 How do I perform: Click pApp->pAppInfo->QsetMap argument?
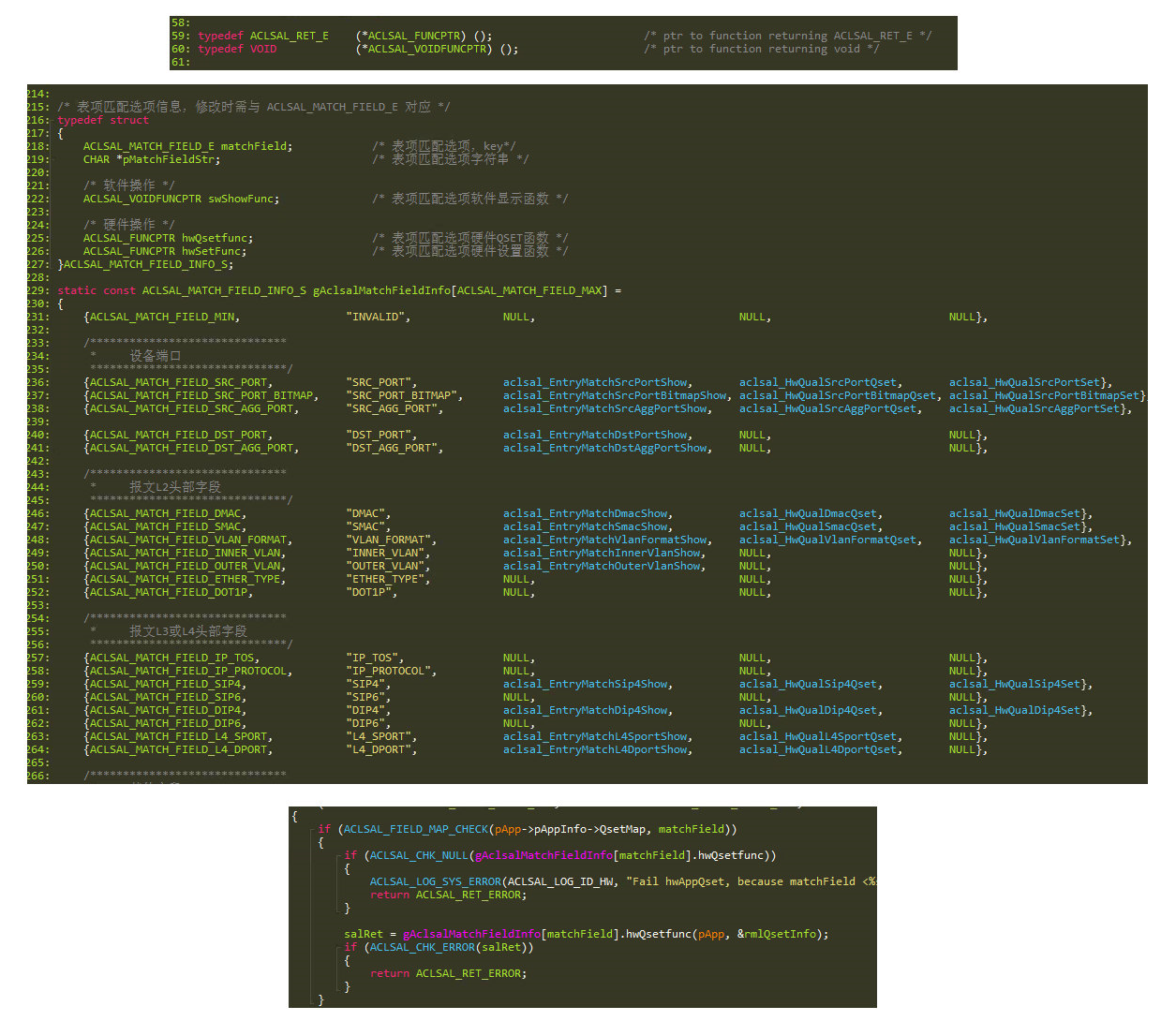tap(571, 829)
